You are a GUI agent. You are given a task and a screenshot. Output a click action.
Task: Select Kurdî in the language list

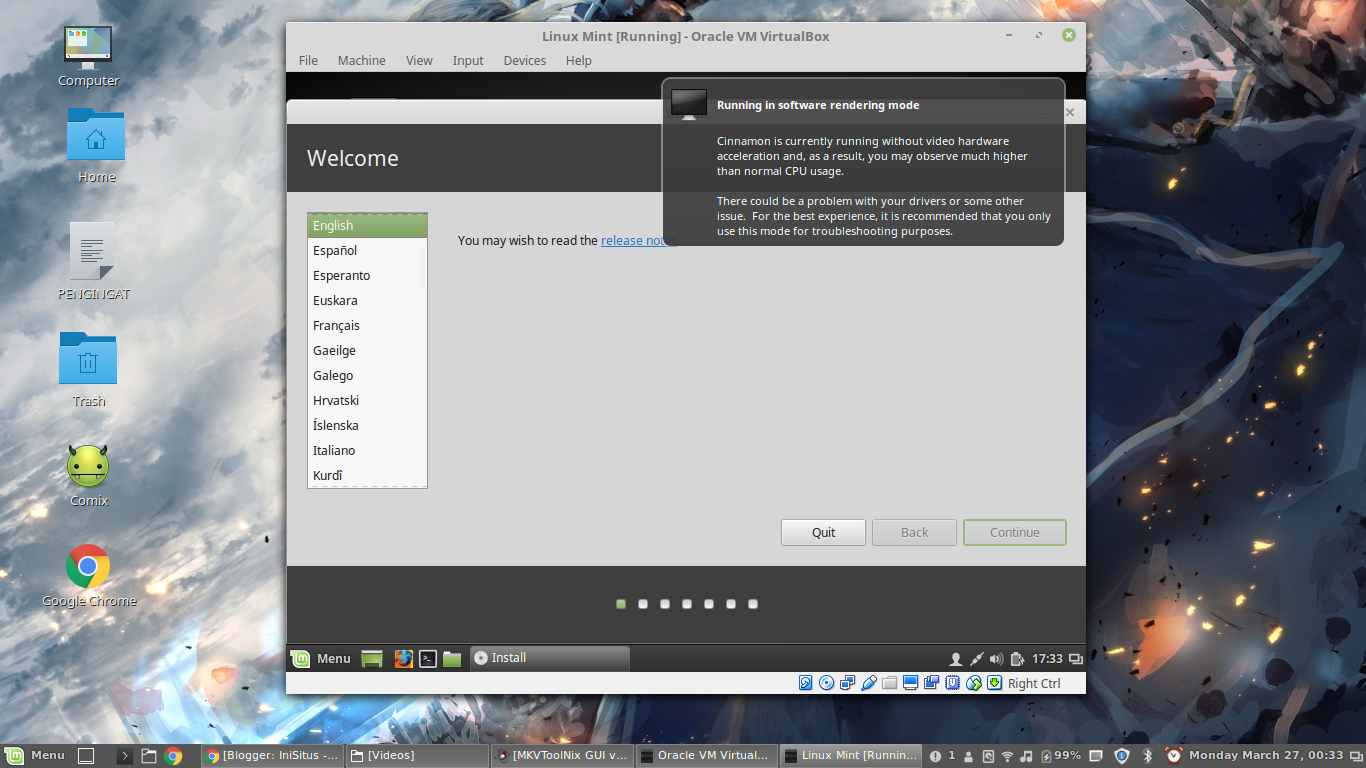point(367,476)
